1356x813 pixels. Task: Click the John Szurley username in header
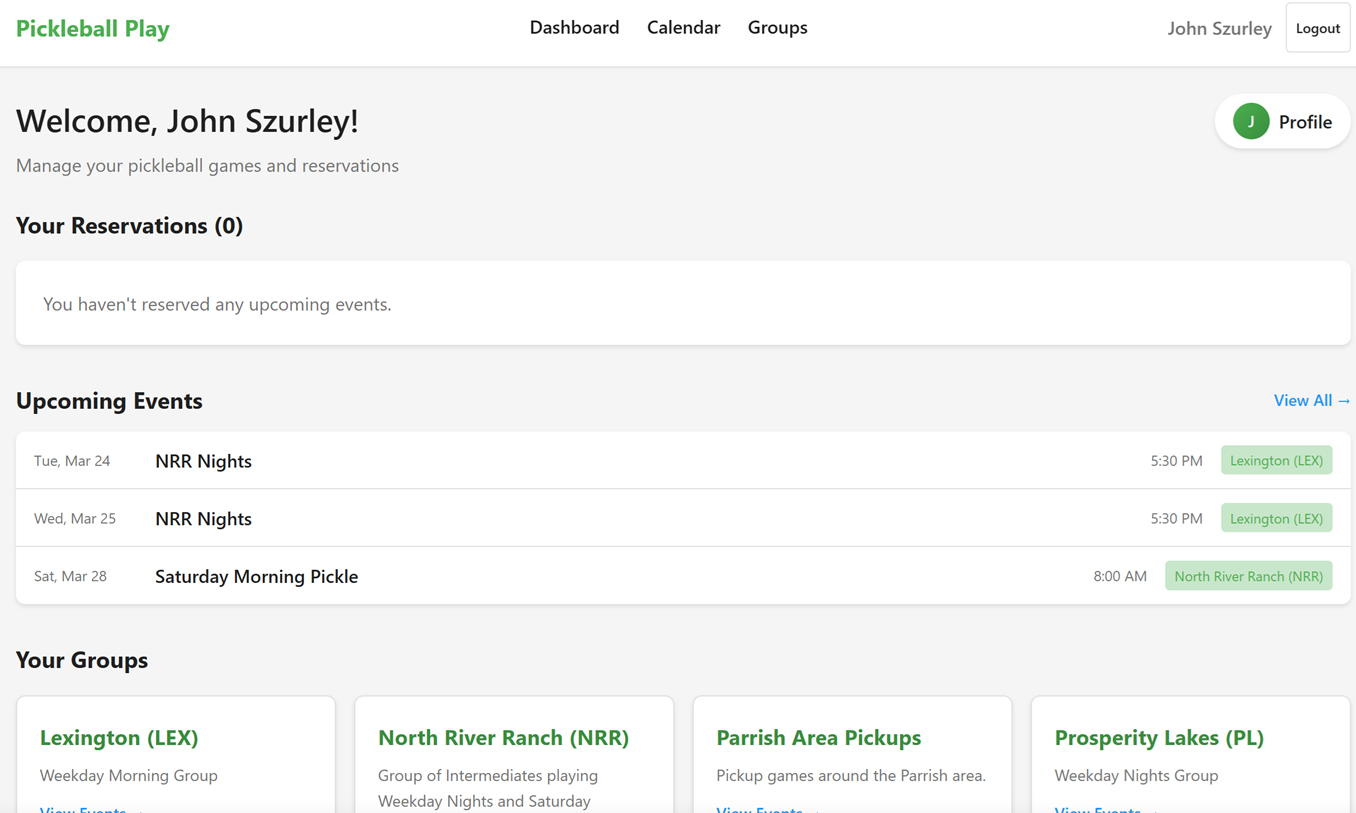click(1219, 29)
